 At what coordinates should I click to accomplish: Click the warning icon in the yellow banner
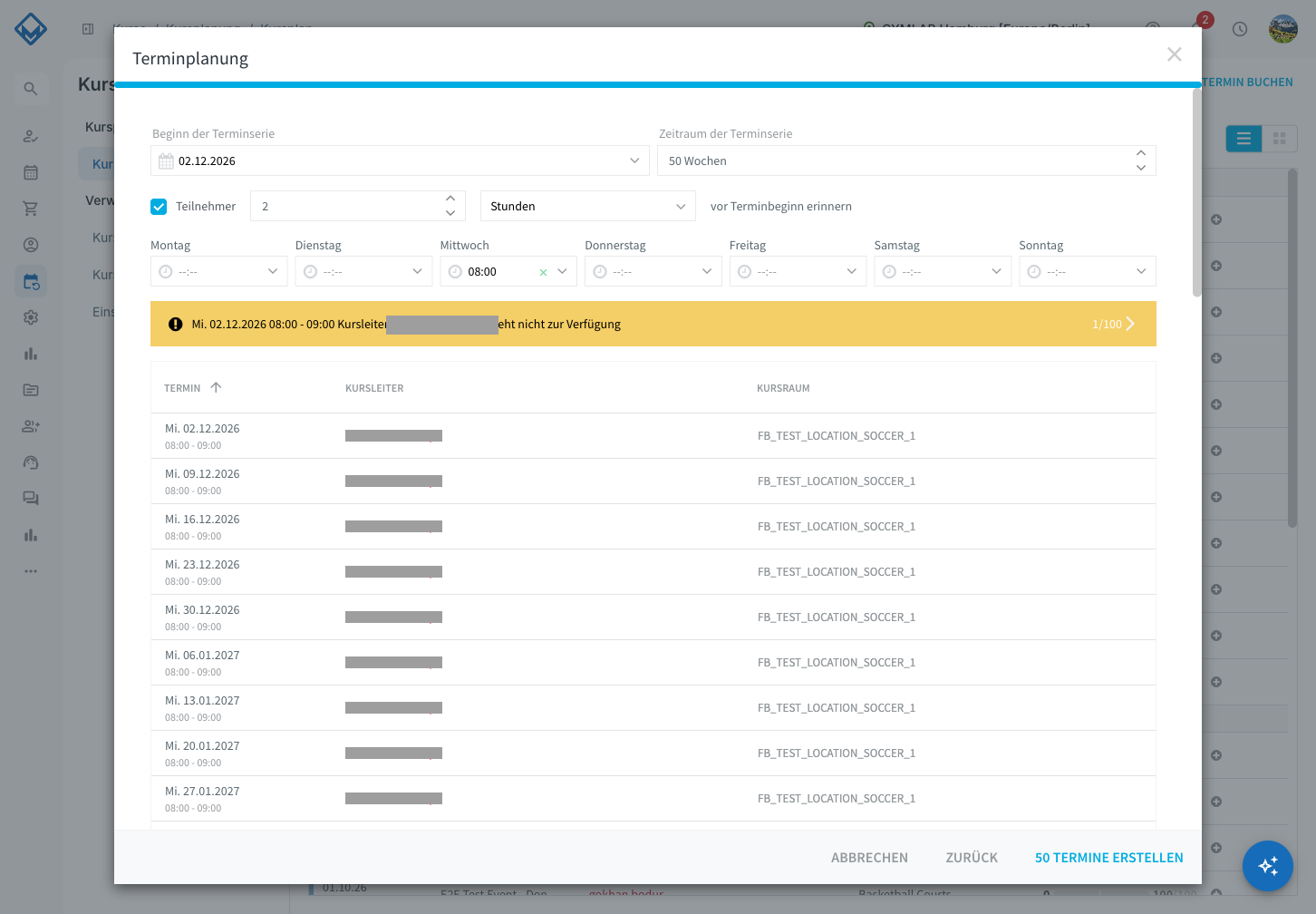[x=176, y=324]
